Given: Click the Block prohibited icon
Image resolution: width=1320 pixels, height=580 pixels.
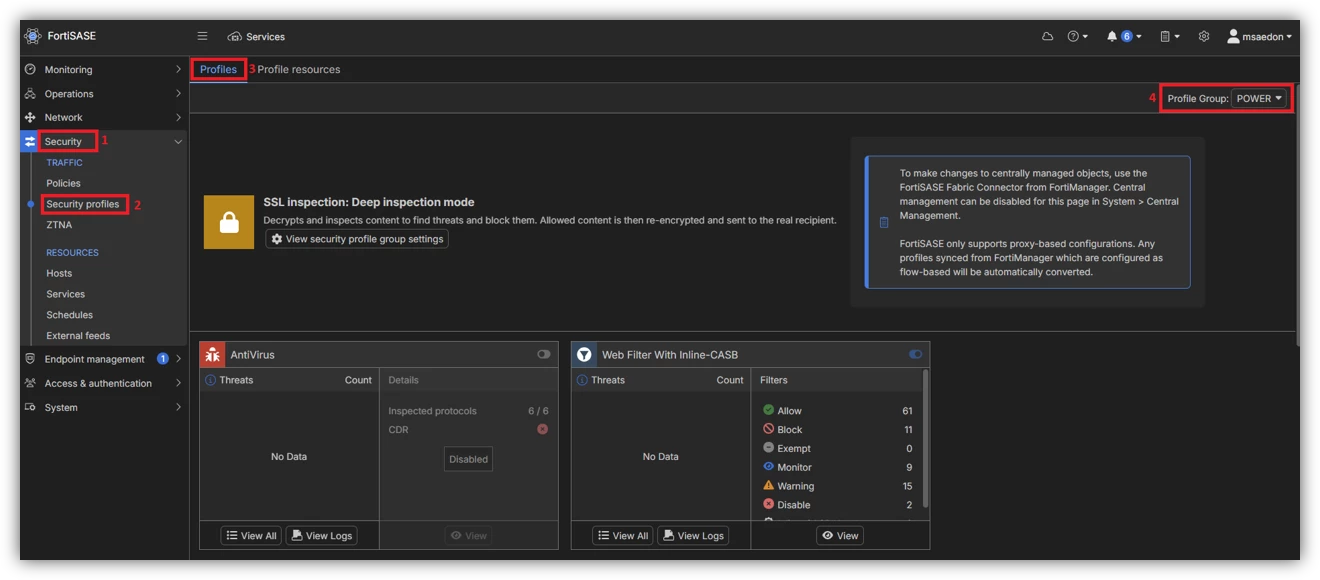Looking at the screenshot, I should click(768, 429).
